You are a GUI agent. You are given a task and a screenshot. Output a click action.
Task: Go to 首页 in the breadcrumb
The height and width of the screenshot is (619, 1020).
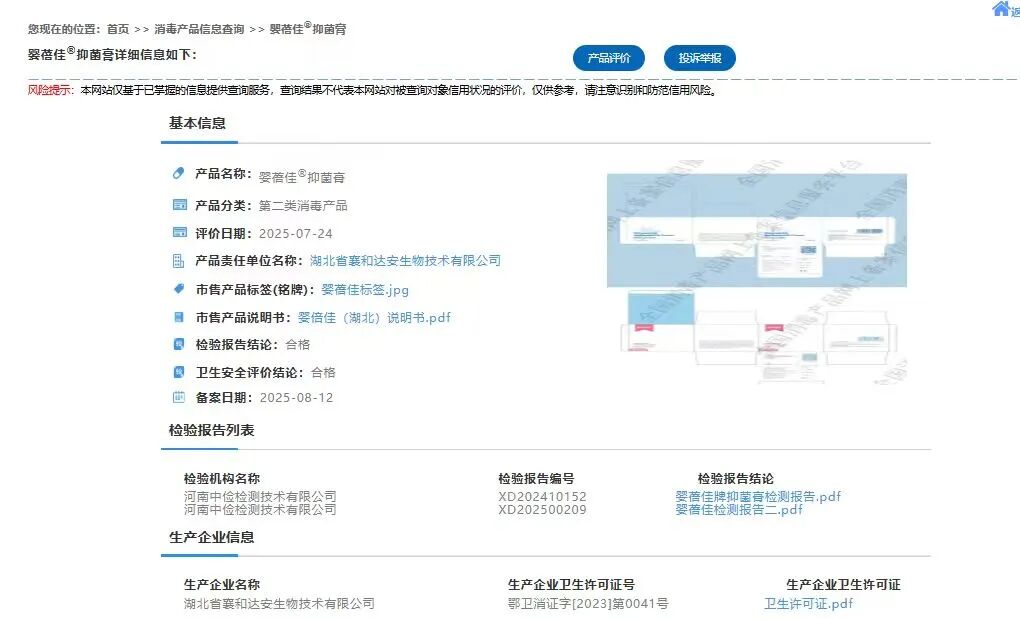118,29
